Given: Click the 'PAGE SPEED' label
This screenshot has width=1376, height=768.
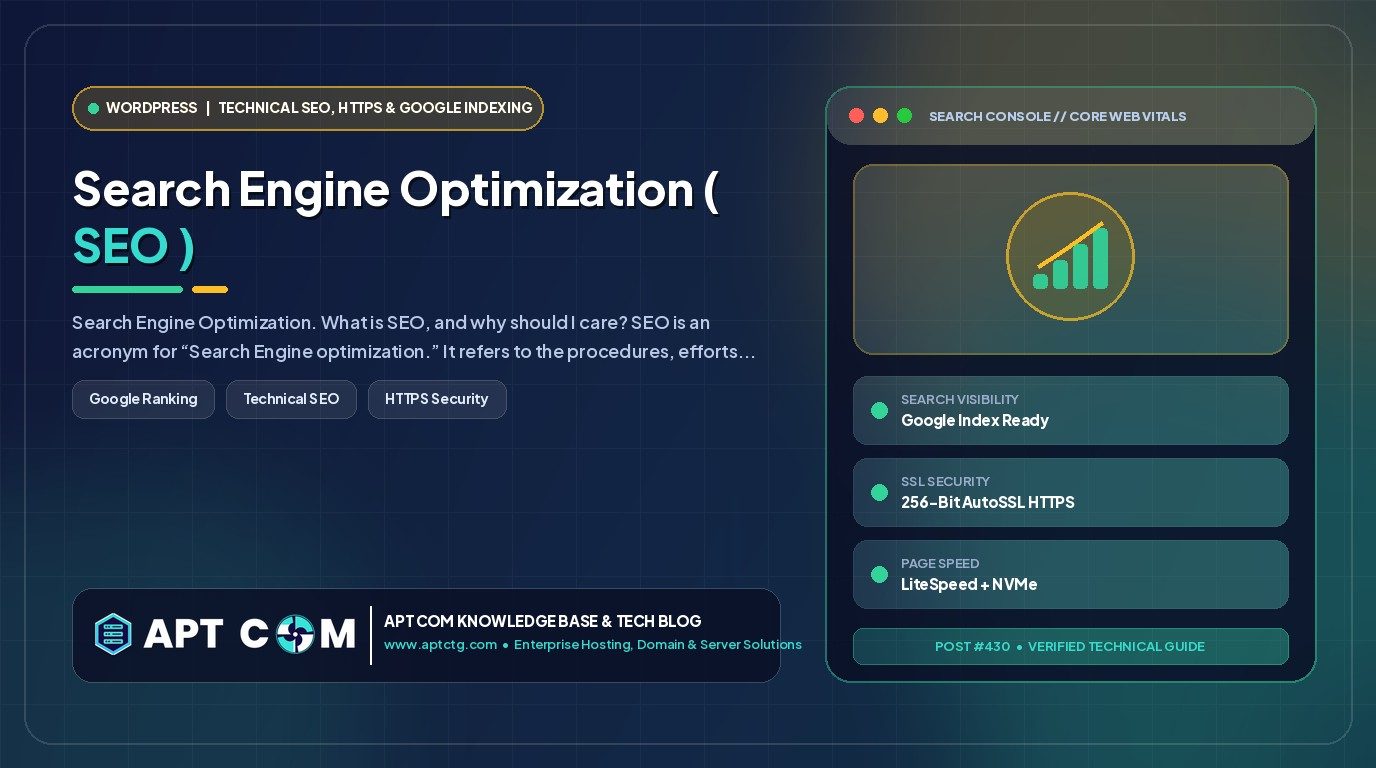Looking at the screenshot, I should pyautogui.click(x=940, y=563).
